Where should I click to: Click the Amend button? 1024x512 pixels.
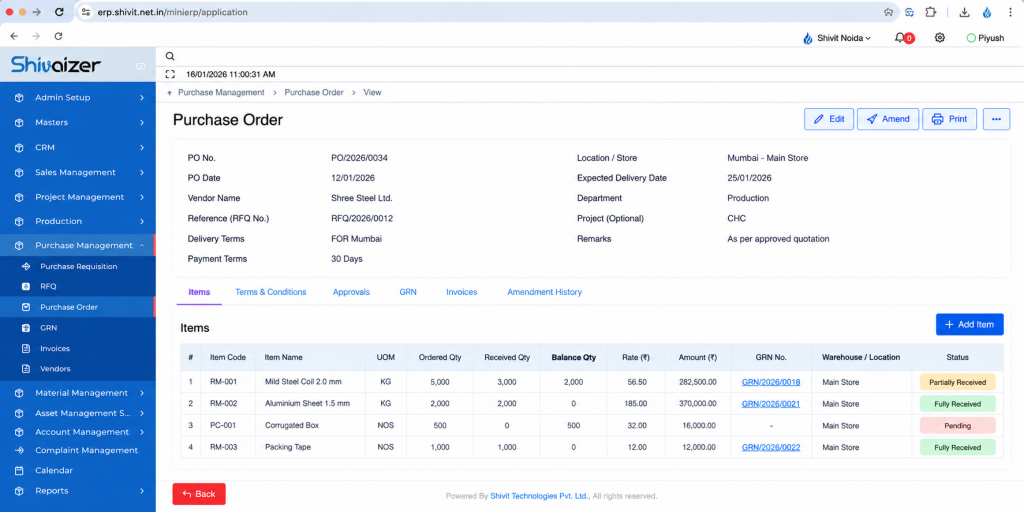(x=888, y=120)
